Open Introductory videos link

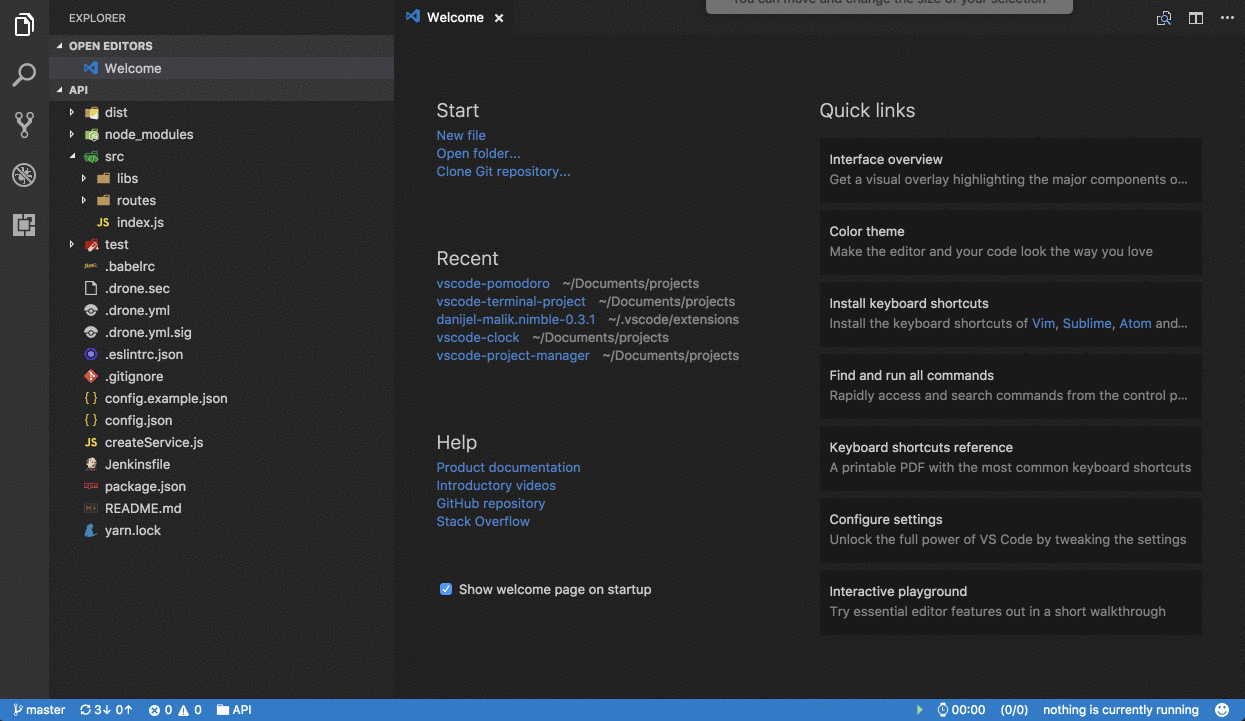coord(496,485)
